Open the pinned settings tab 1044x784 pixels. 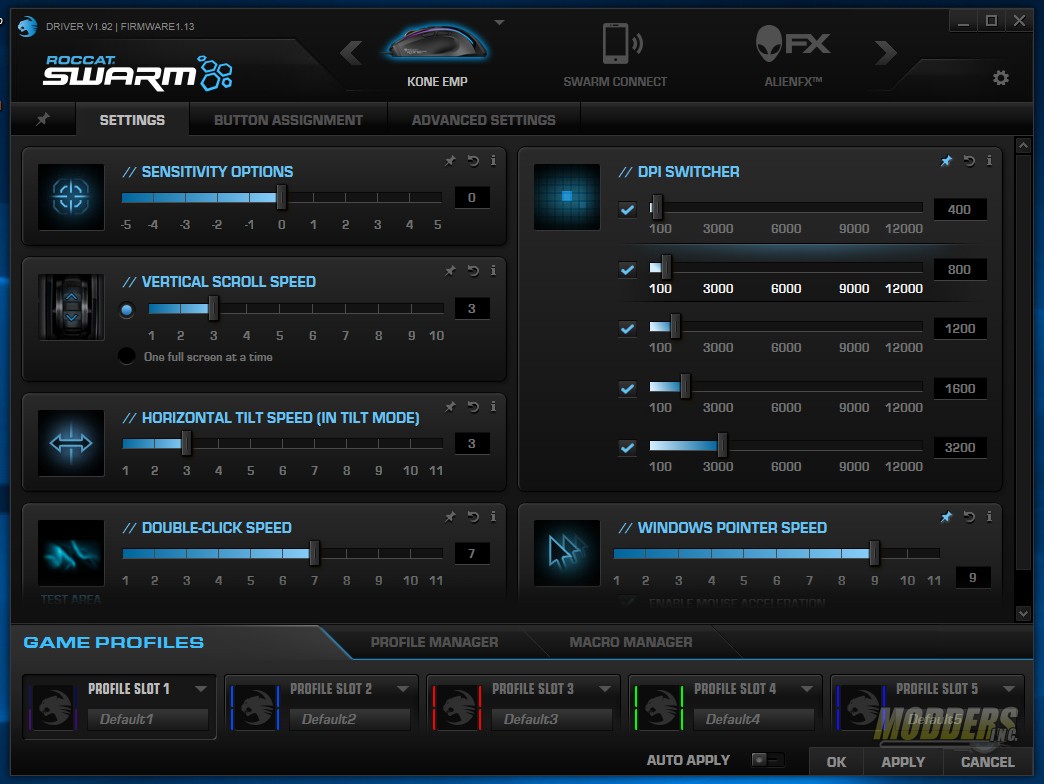(x=43, y=119)
